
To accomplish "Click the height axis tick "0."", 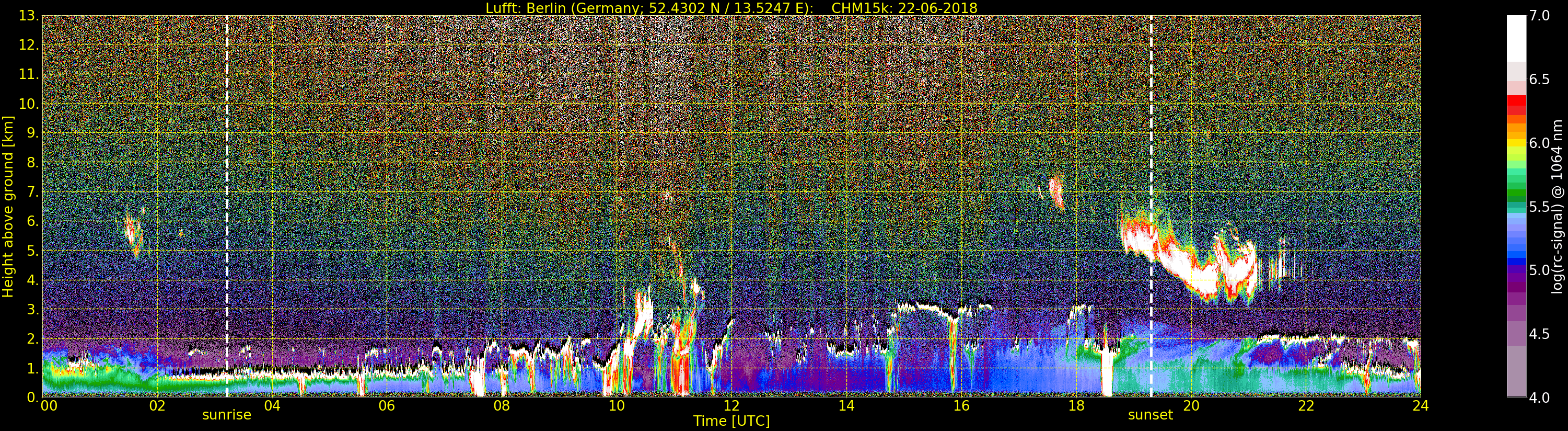I will (x=33, y=397).
